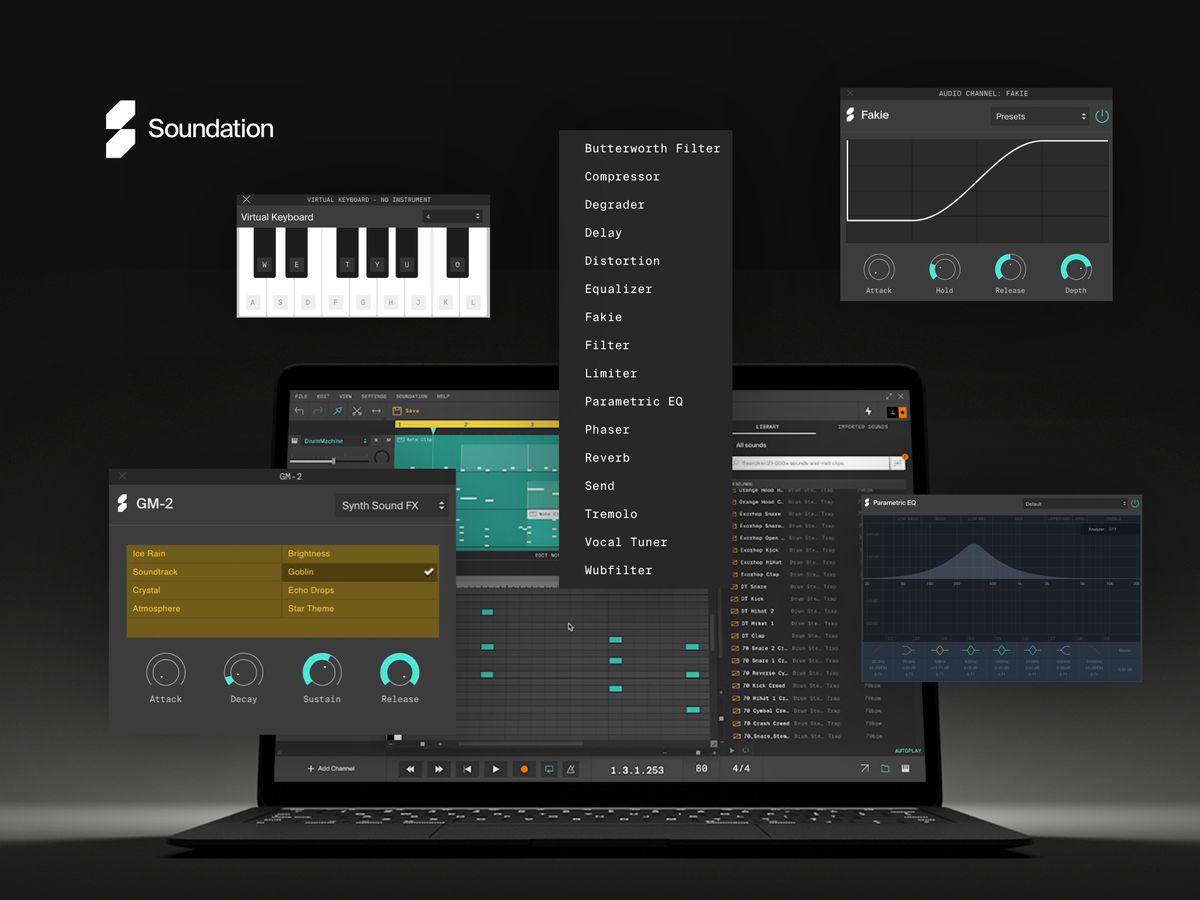Open the piano keyboard icon in bottom bar

tap(905, 769)
